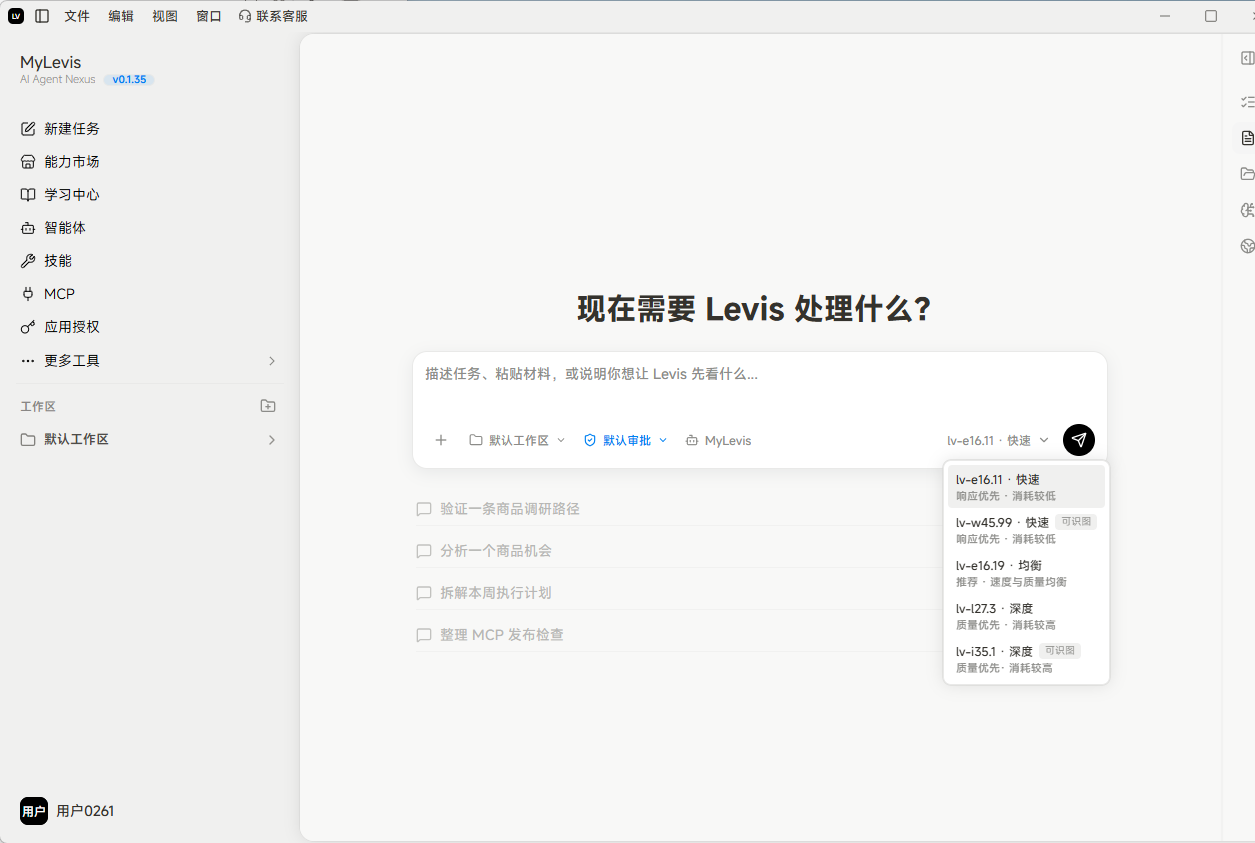Click the 工作区 section label
The width and height of the screenshot is (1255, 843).
[38, 407]
